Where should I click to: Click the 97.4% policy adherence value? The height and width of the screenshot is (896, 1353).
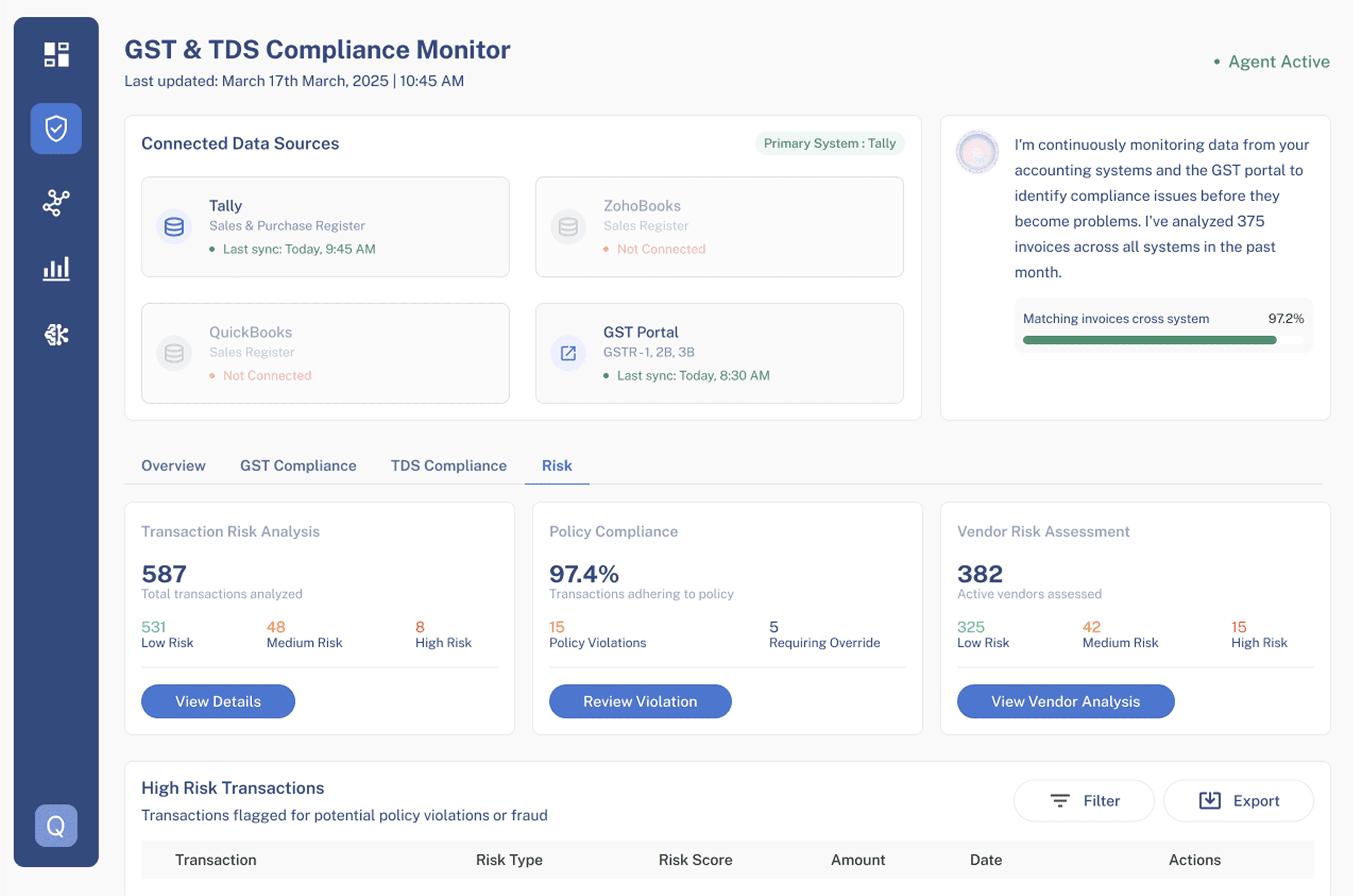(584, 574)
